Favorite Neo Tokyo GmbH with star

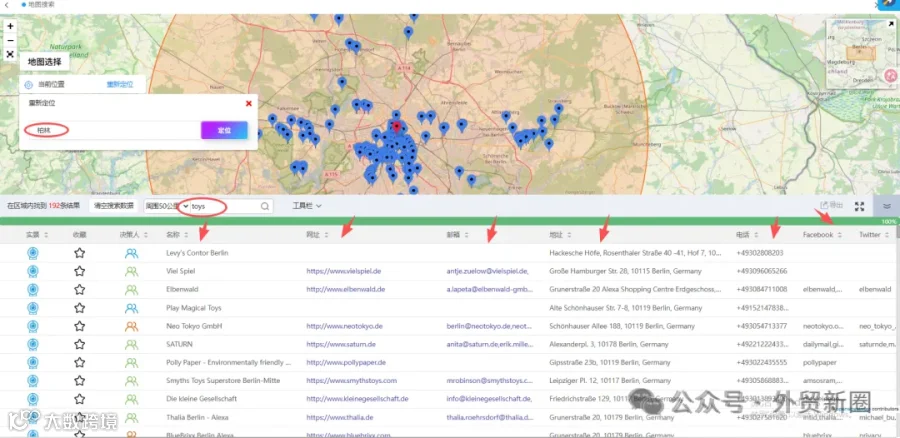pyautogui.click(x=79, y=327)
